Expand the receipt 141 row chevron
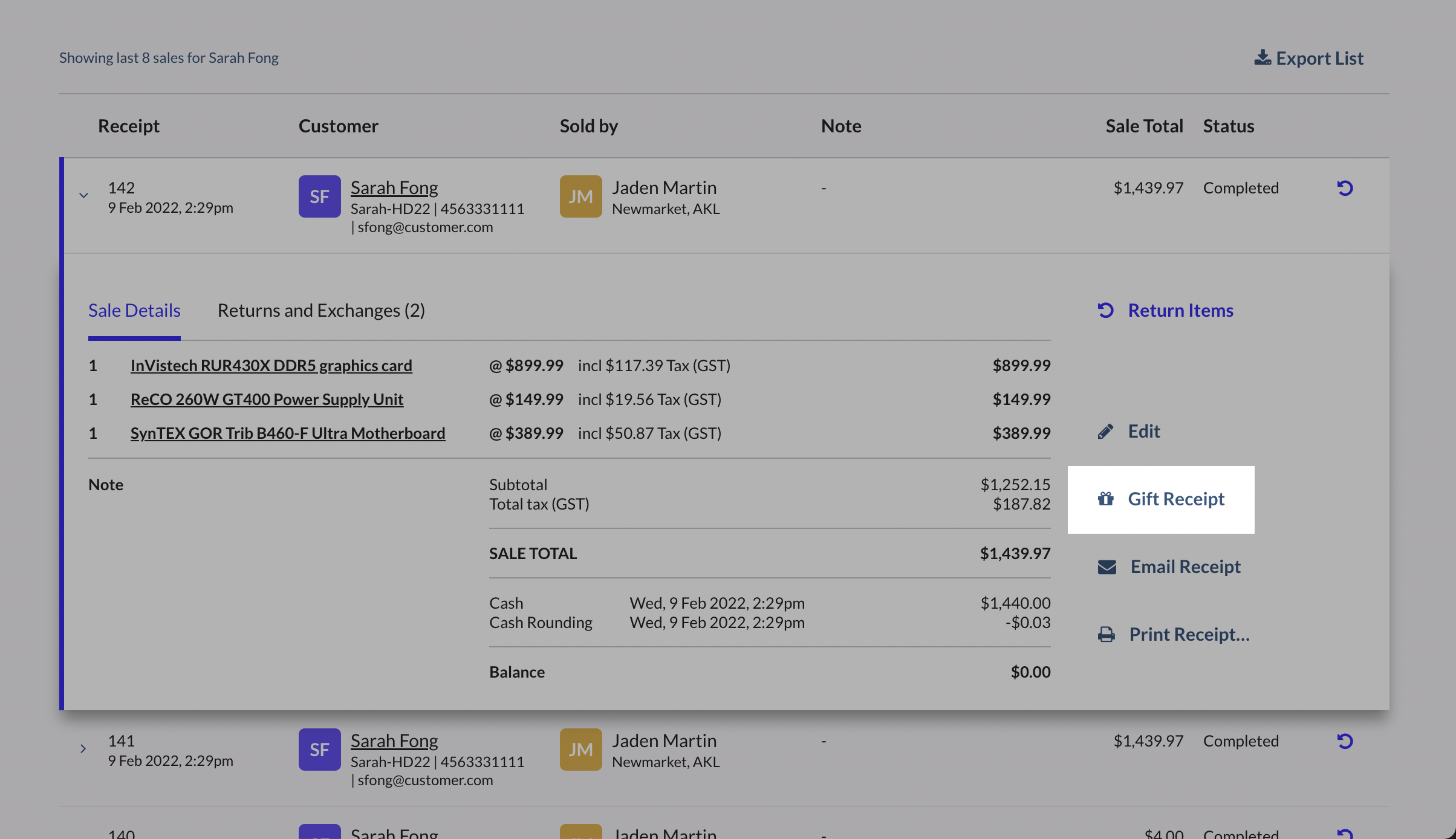Screen dimensions: 1456x839 [x=83, y=748]
